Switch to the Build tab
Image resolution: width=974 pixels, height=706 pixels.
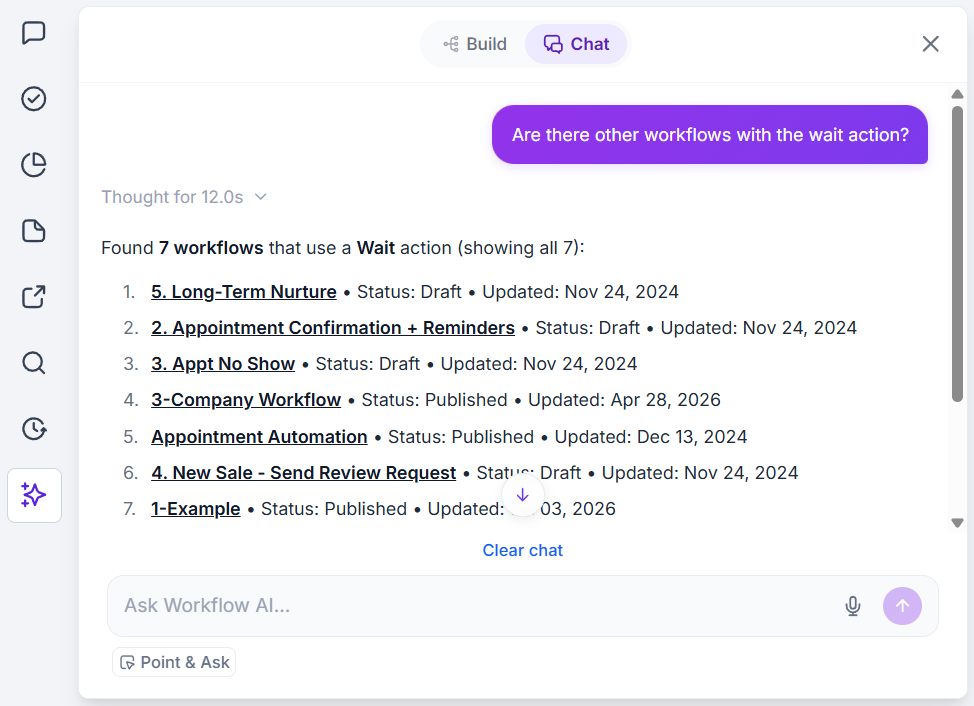[476, 44]
